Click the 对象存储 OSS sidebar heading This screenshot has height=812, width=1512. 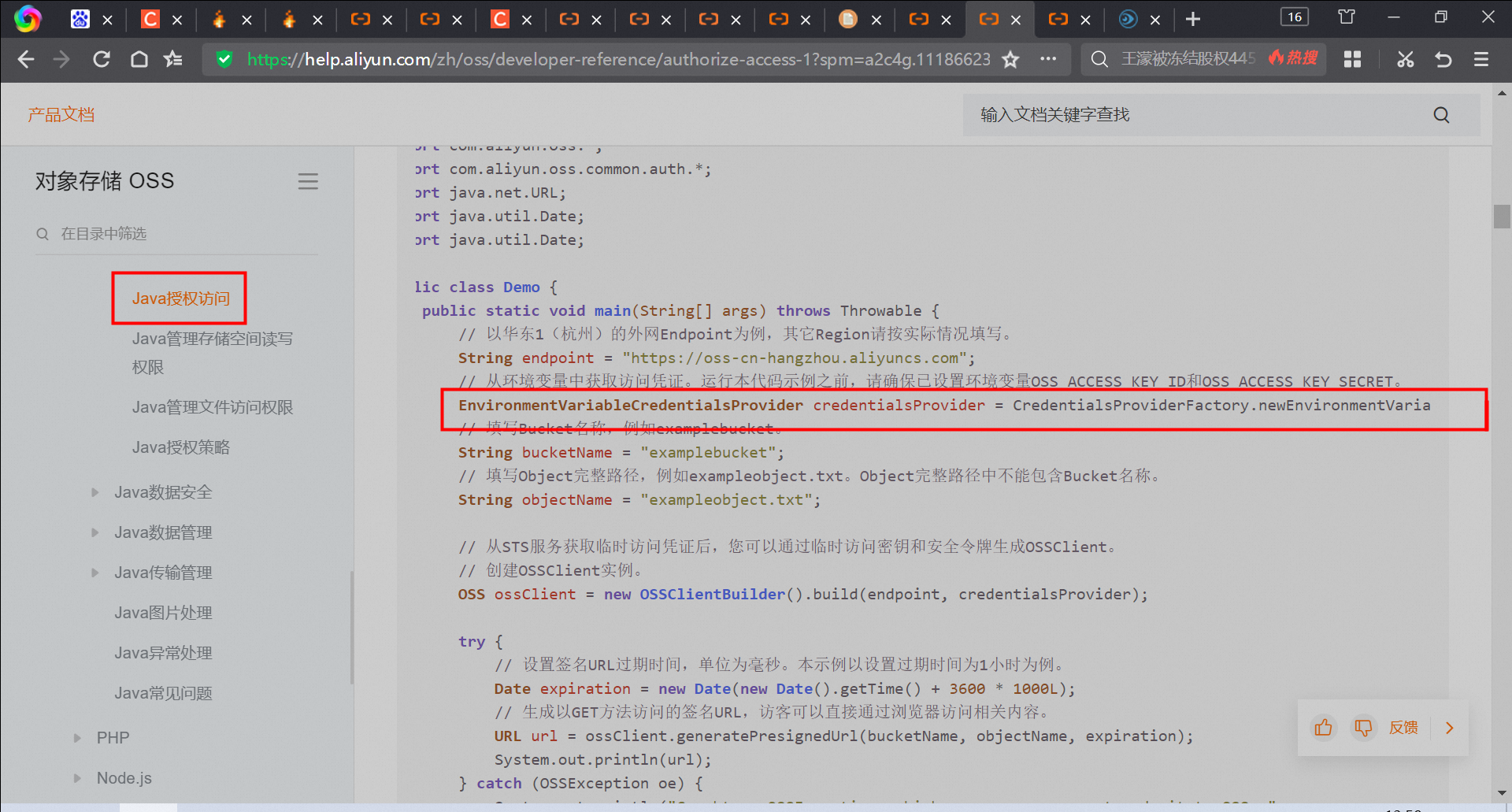tap(105, 181)
